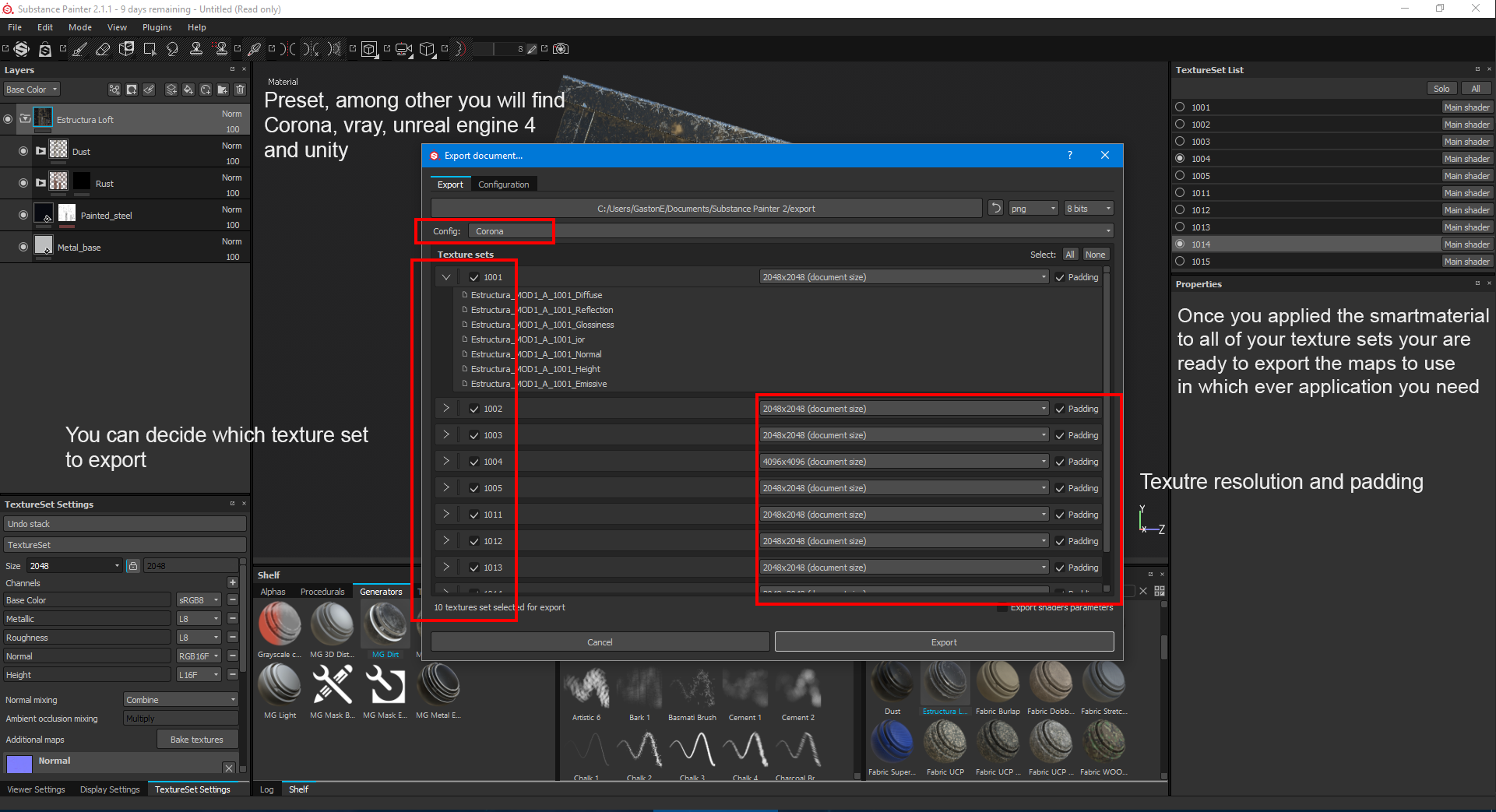Screen dimensions: 1496x812
Task: Click the Solo button in TextureSet List
Action: tap(1441, 89)
